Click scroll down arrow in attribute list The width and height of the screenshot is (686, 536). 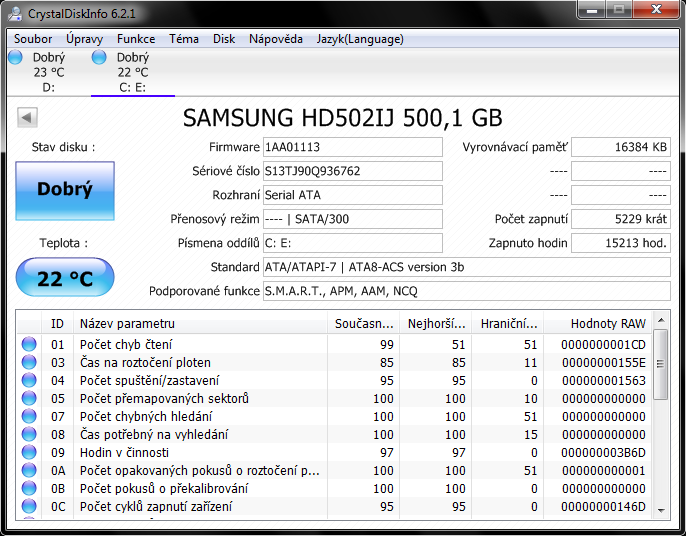tap(660, 509)
